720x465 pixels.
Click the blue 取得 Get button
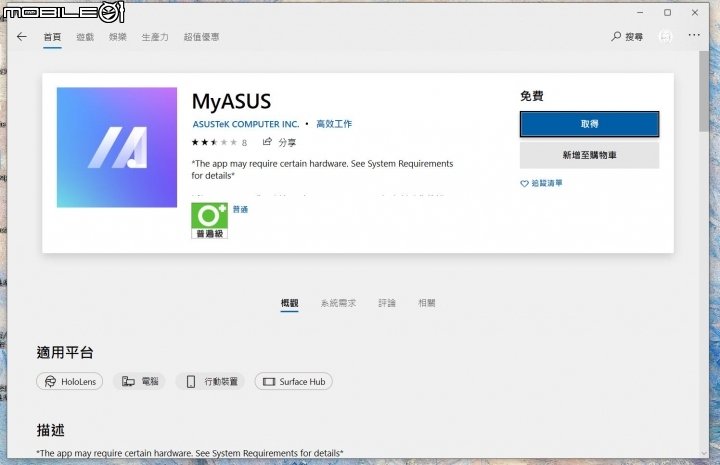click(589, 124)
